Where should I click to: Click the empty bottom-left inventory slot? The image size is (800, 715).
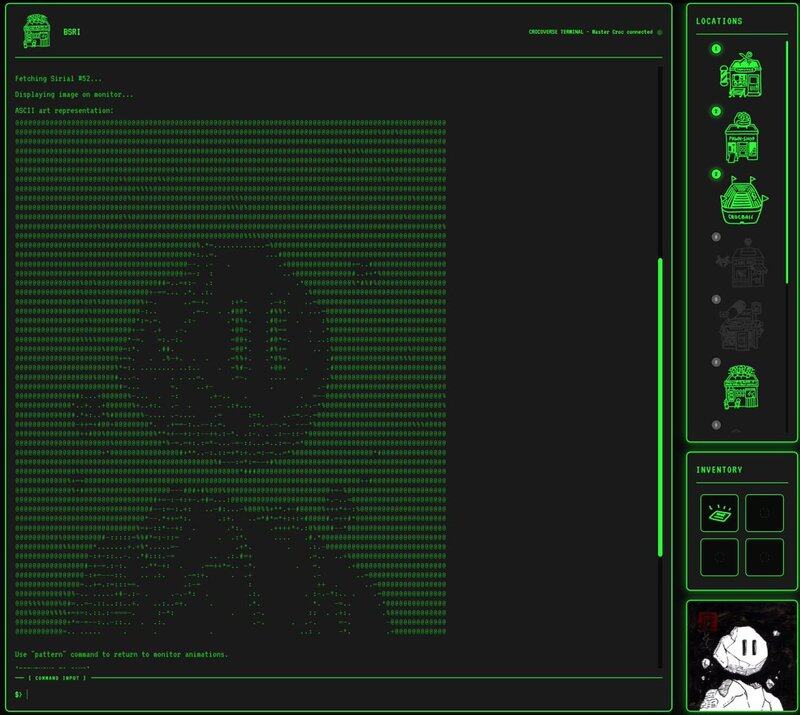tap(719, 557)
